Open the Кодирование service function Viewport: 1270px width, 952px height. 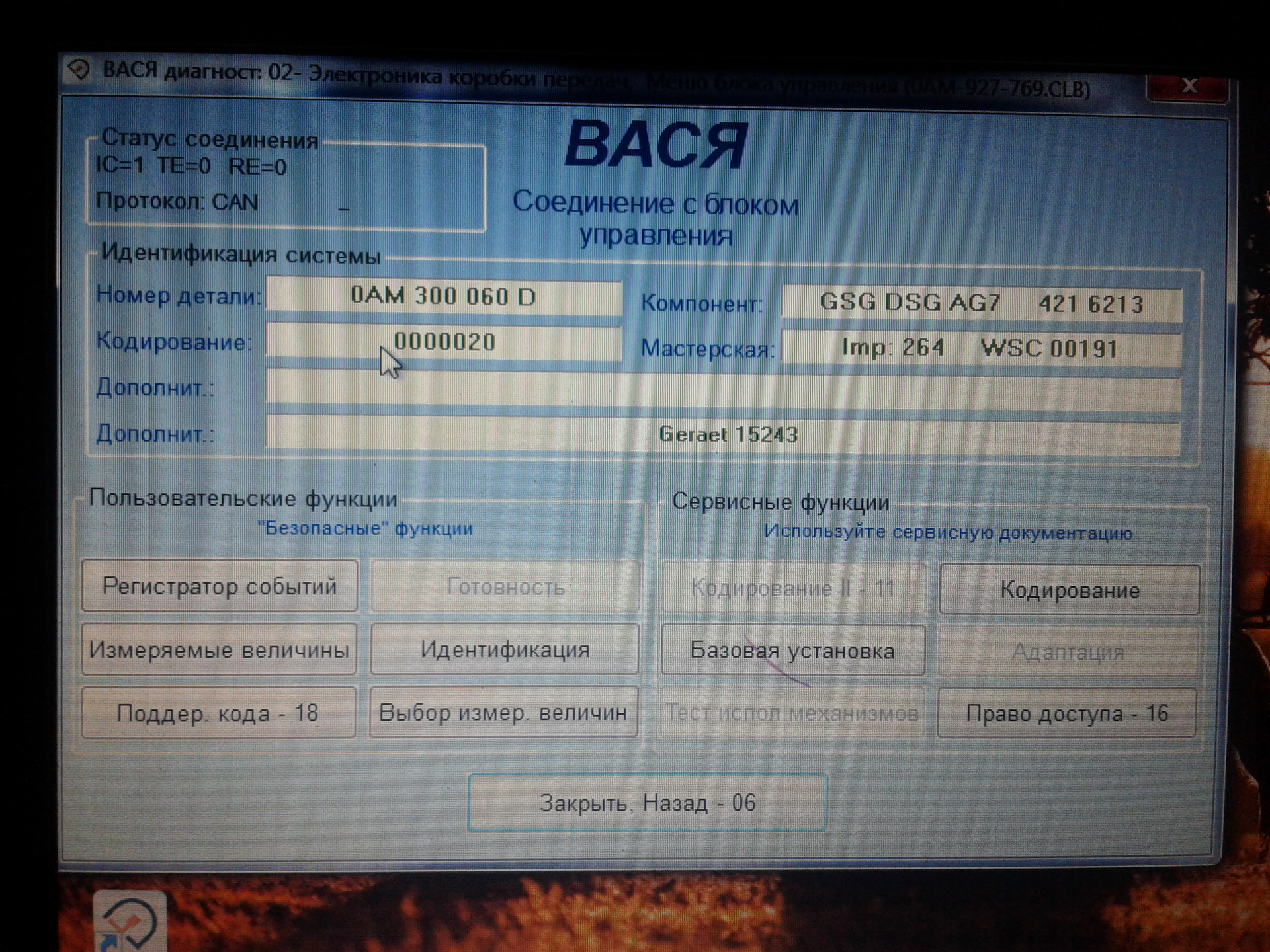click(1070, 590)
